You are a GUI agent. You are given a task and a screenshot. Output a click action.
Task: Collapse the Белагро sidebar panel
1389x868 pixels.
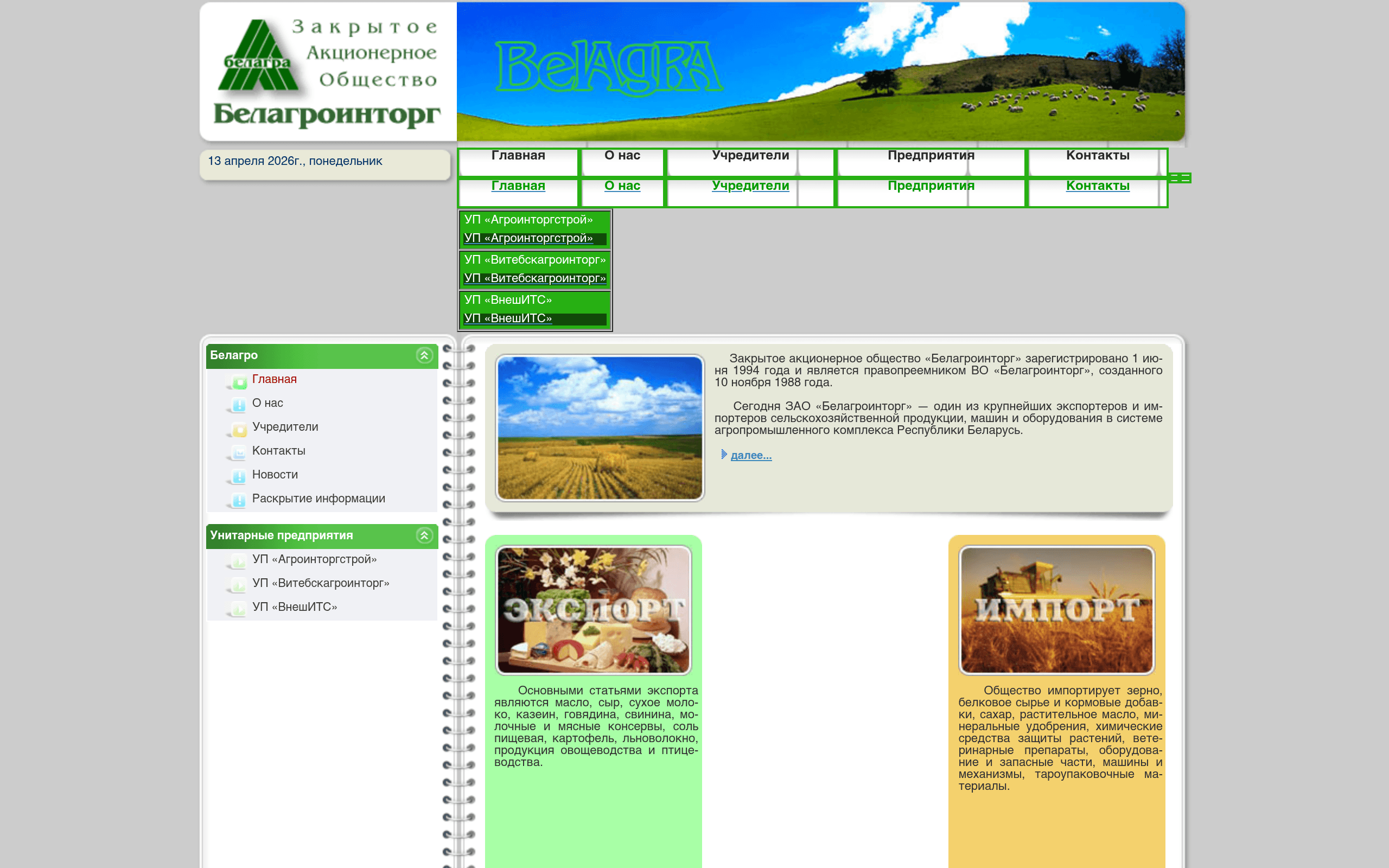click(424, 355)
